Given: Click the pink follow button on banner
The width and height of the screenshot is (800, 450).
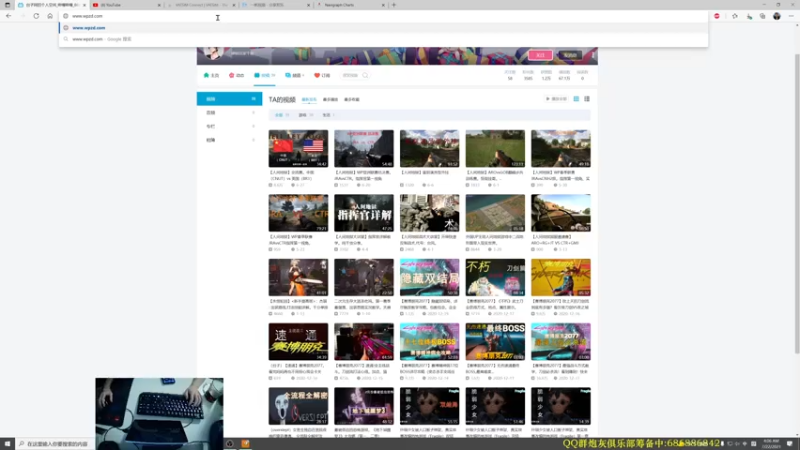Looking at the screenshot, I should point(540,55).
